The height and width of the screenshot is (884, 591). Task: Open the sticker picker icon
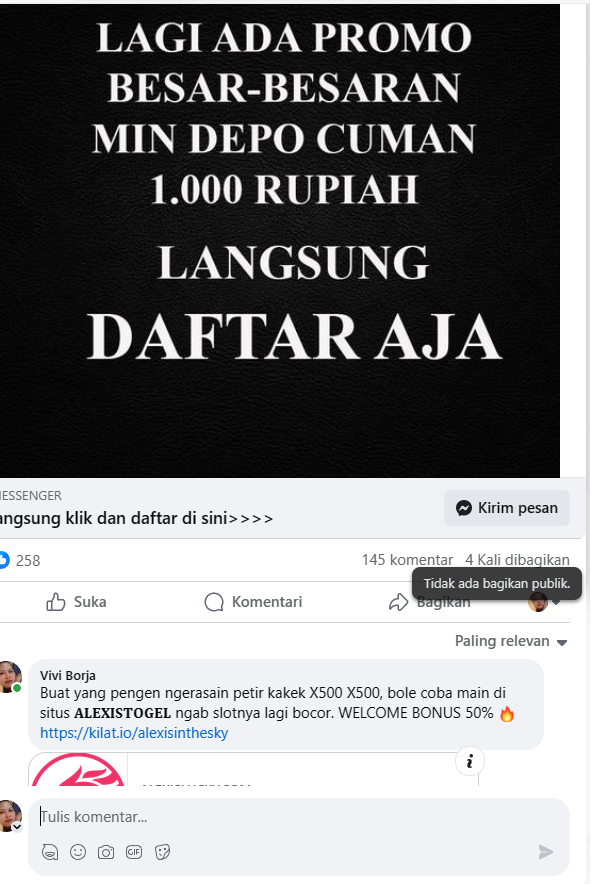pyautogui.click(x=162, y=852)
